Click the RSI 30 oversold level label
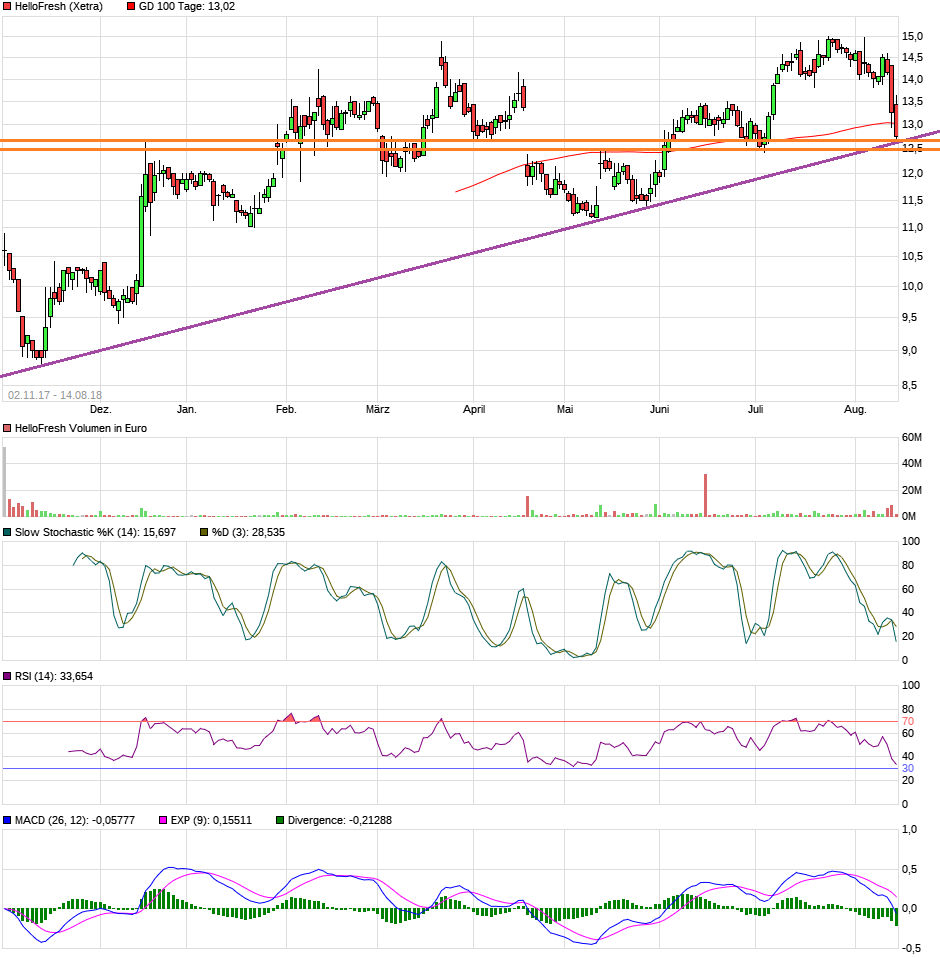Screen dimensions: 940x958 click(909, 768)
